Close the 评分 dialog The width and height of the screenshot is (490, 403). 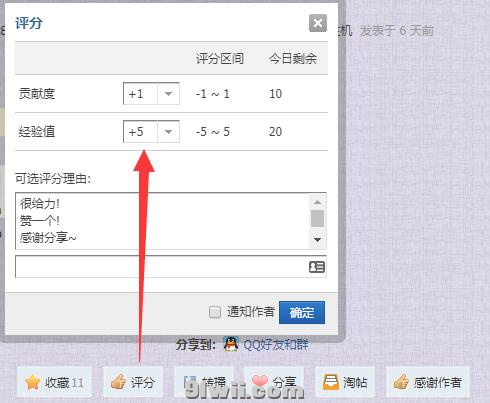tap(318, 23)
